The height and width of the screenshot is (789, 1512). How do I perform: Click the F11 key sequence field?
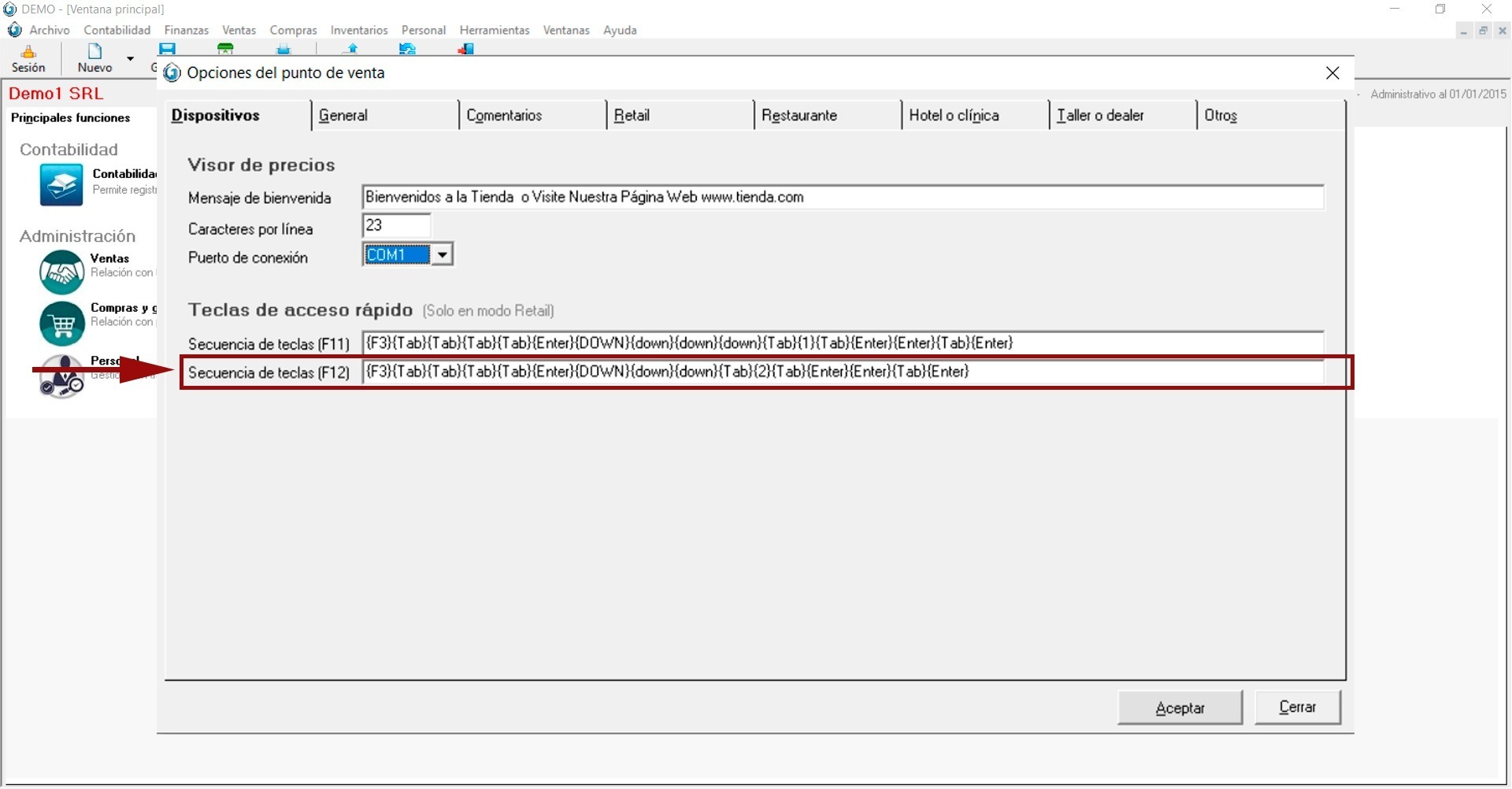coord(842,343)
